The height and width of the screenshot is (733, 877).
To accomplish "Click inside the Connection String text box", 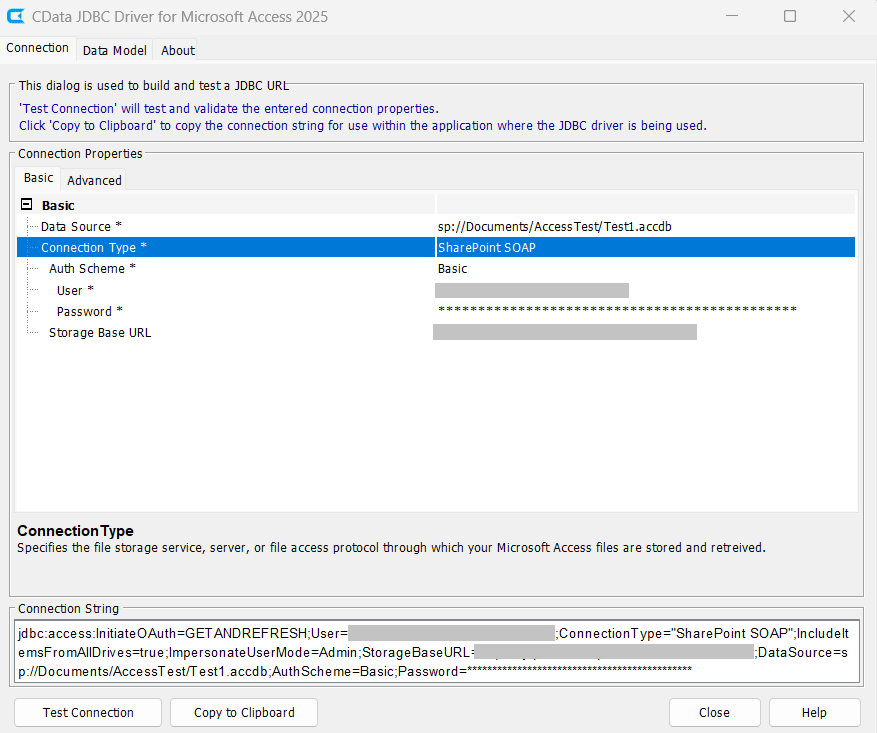I will [x=437, y=651].
